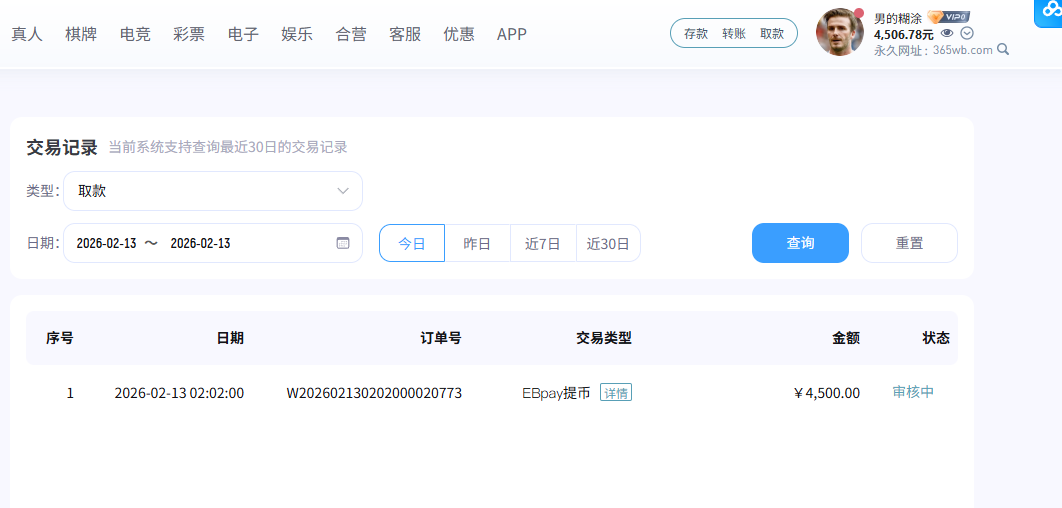1062x508 pixels.
Task: Open the calendar icon in date field
Action: click(343, 243)
